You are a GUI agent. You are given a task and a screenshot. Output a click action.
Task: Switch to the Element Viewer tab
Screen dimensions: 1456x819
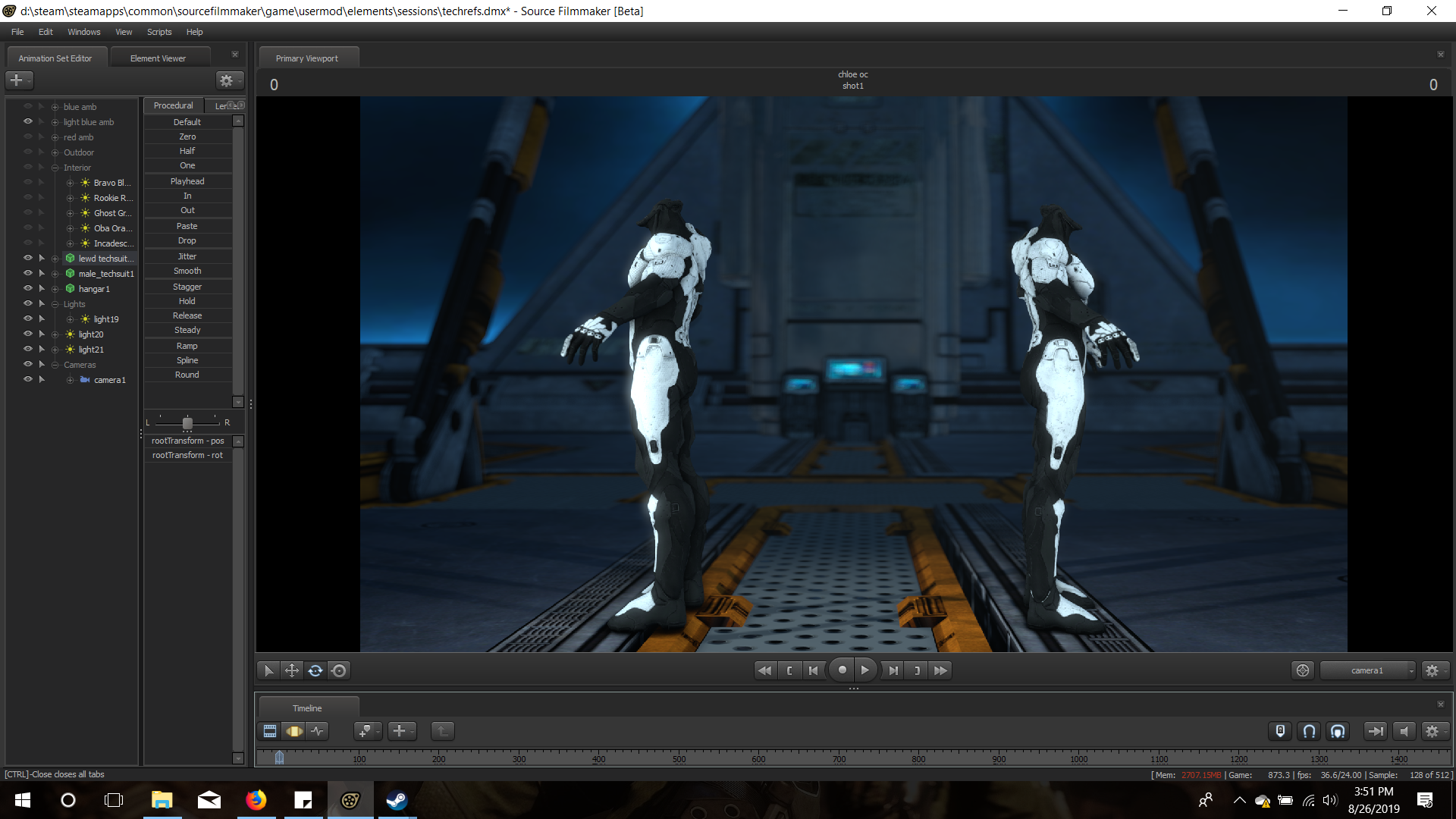coord(158,58)
